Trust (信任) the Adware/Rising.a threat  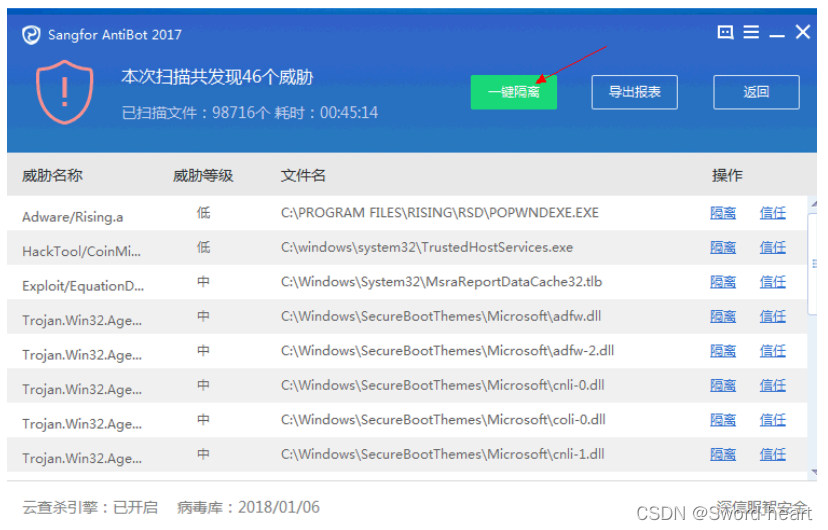pos(773,213)
